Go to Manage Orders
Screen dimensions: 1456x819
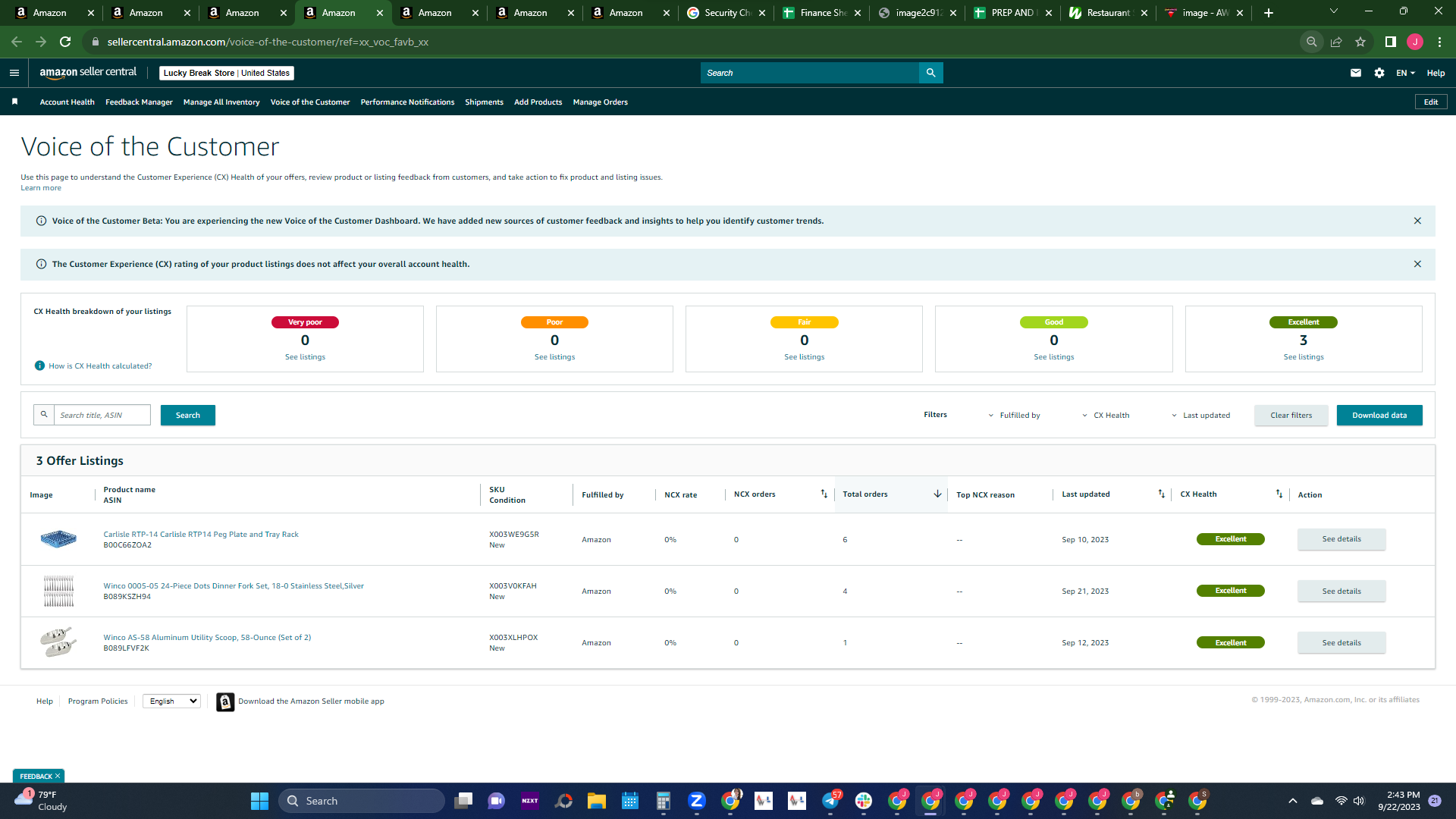(601, 102)
